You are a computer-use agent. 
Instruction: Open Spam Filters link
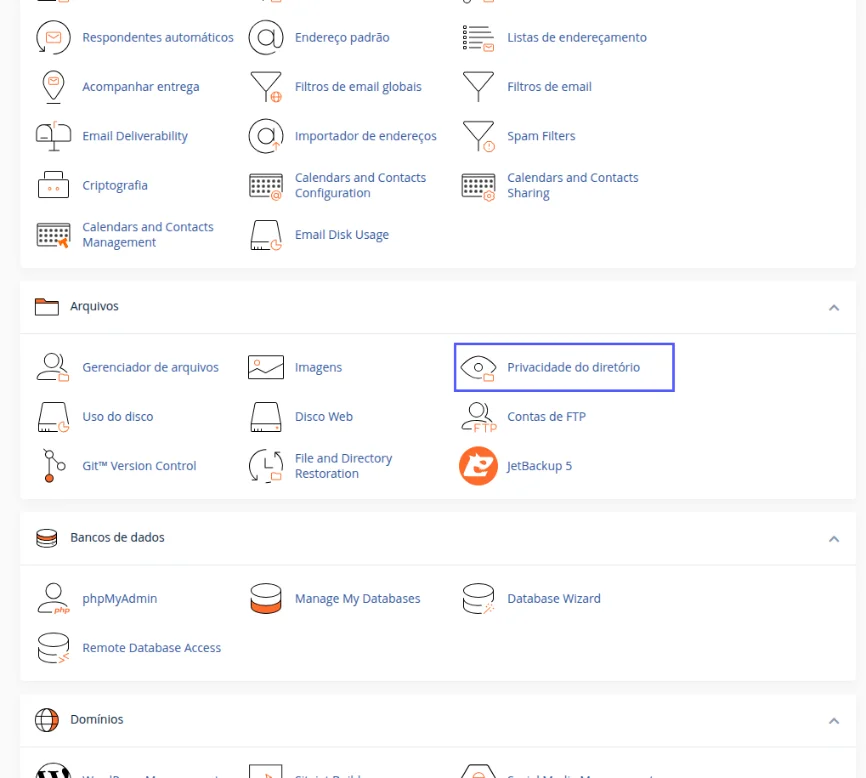coord(541,136)
